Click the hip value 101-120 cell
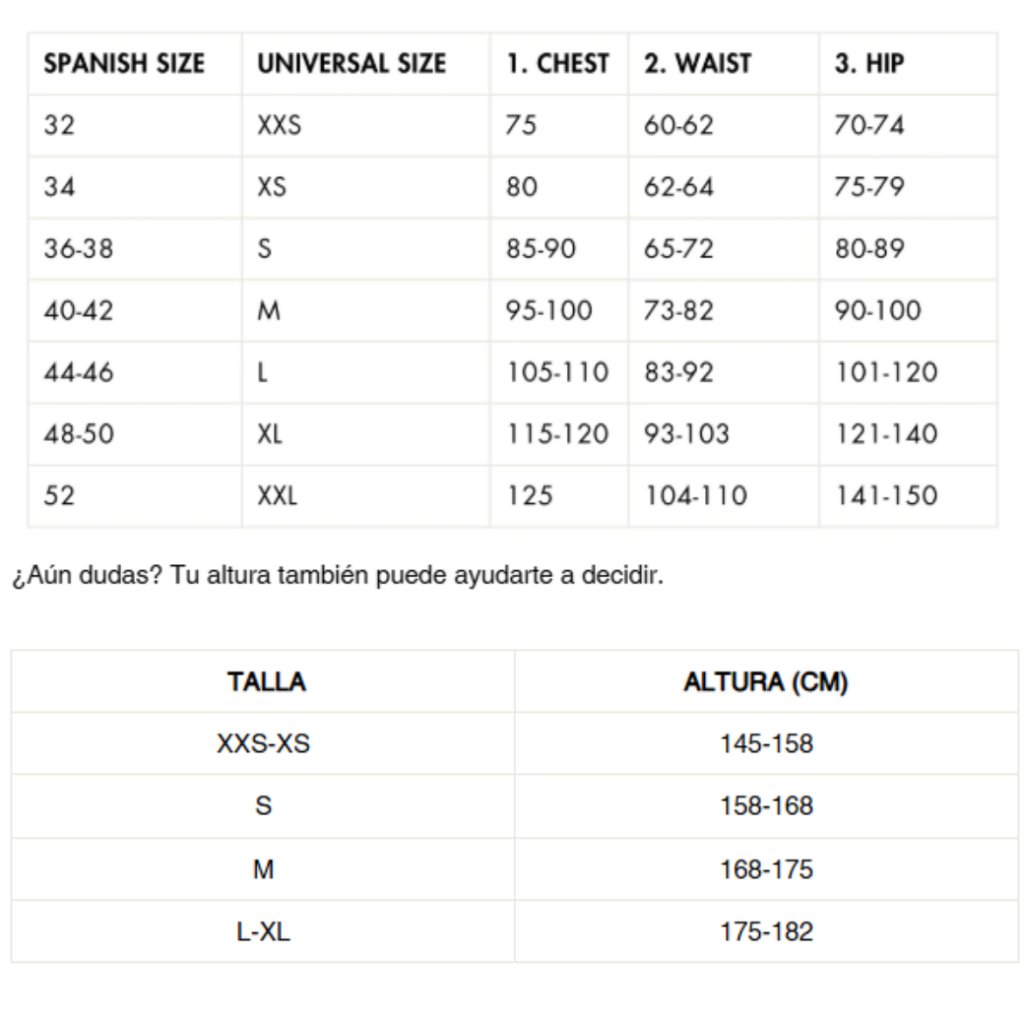 pyautogui.click(x=886, y=373)
